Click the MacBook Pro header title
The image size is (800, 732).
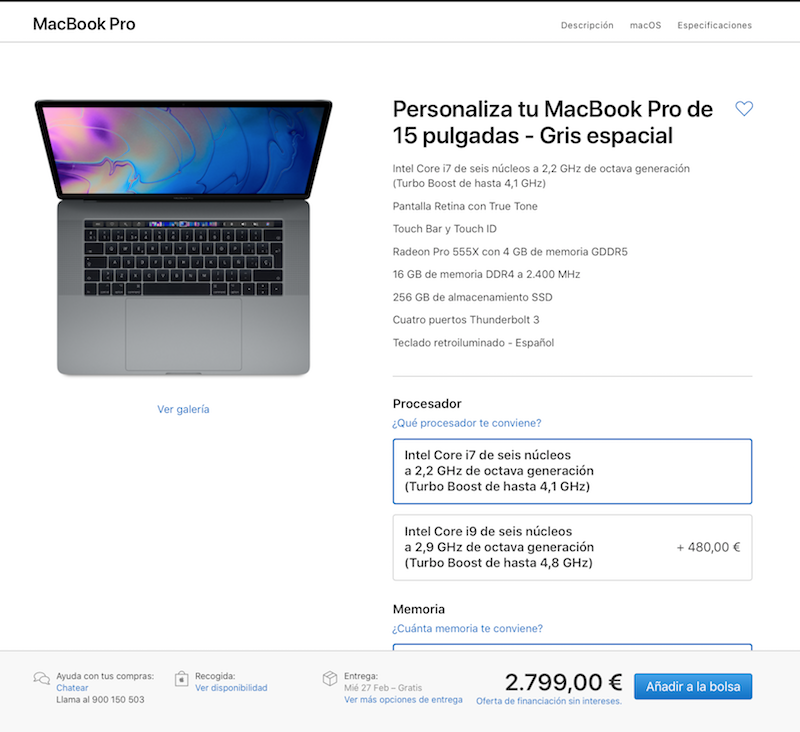84,24
